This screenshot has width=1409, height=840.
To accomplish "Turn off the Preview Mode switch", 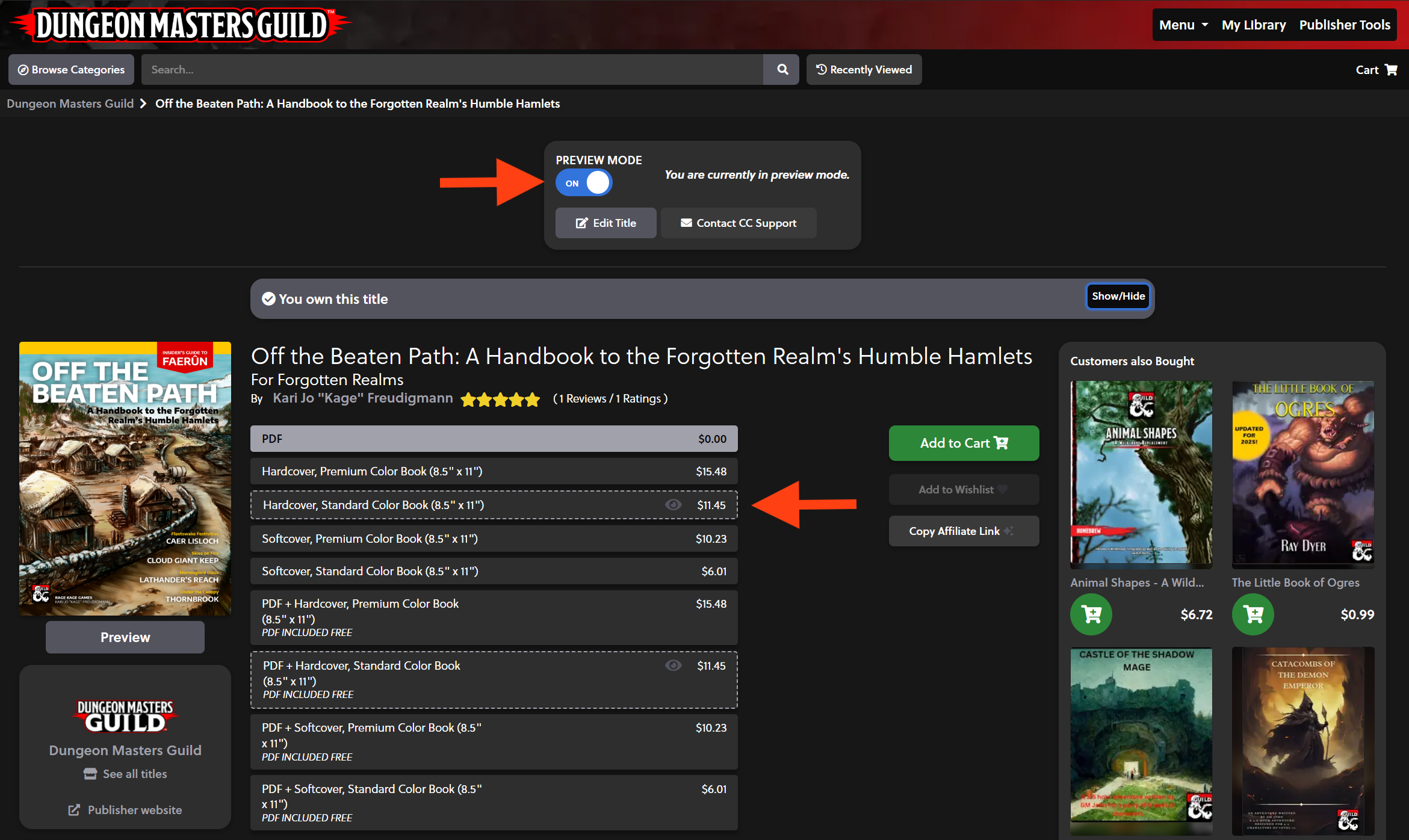I will point(584,183).
